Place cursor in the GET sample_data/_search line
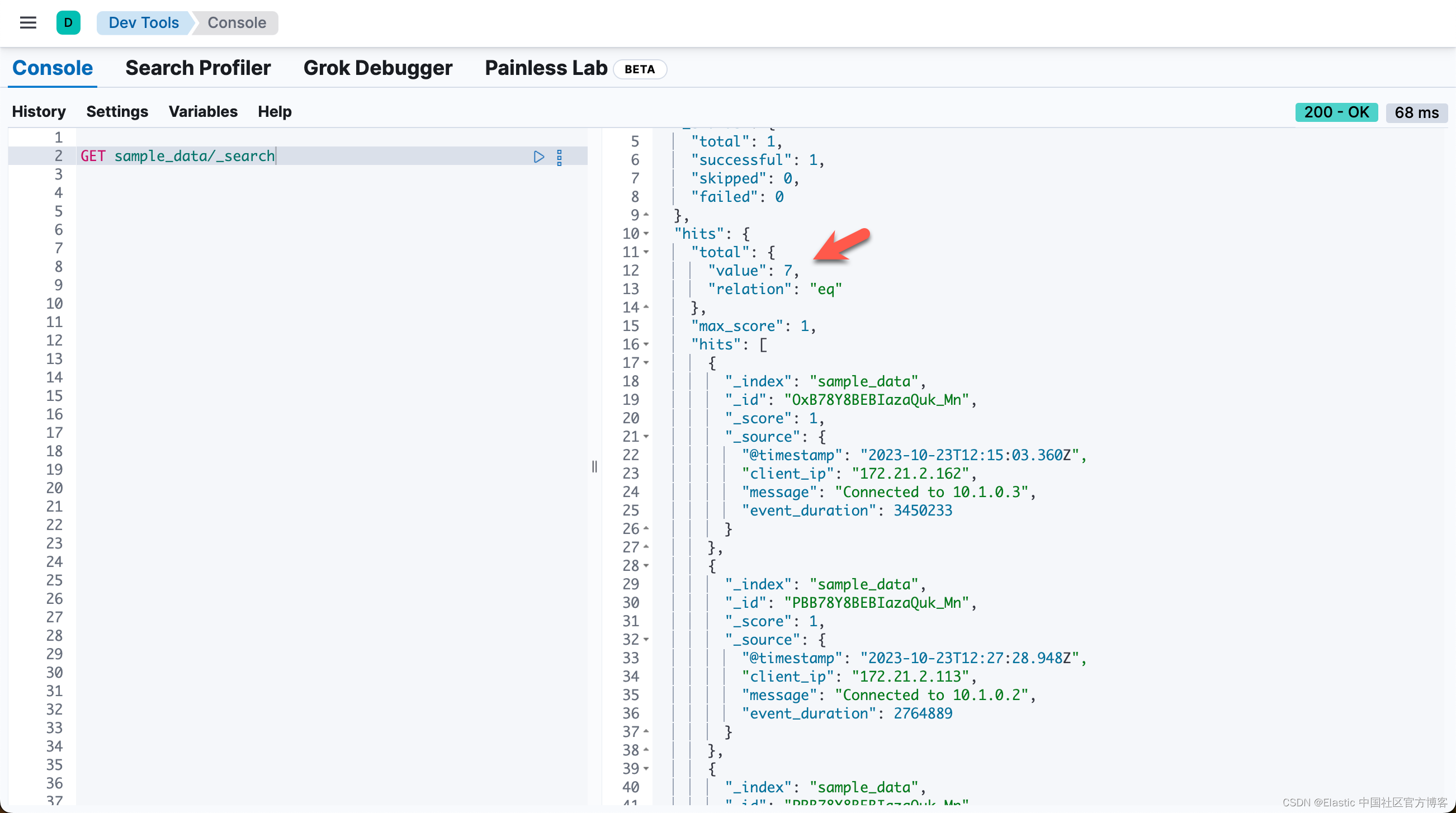The image size is (1456, 813). coord(195,156)
